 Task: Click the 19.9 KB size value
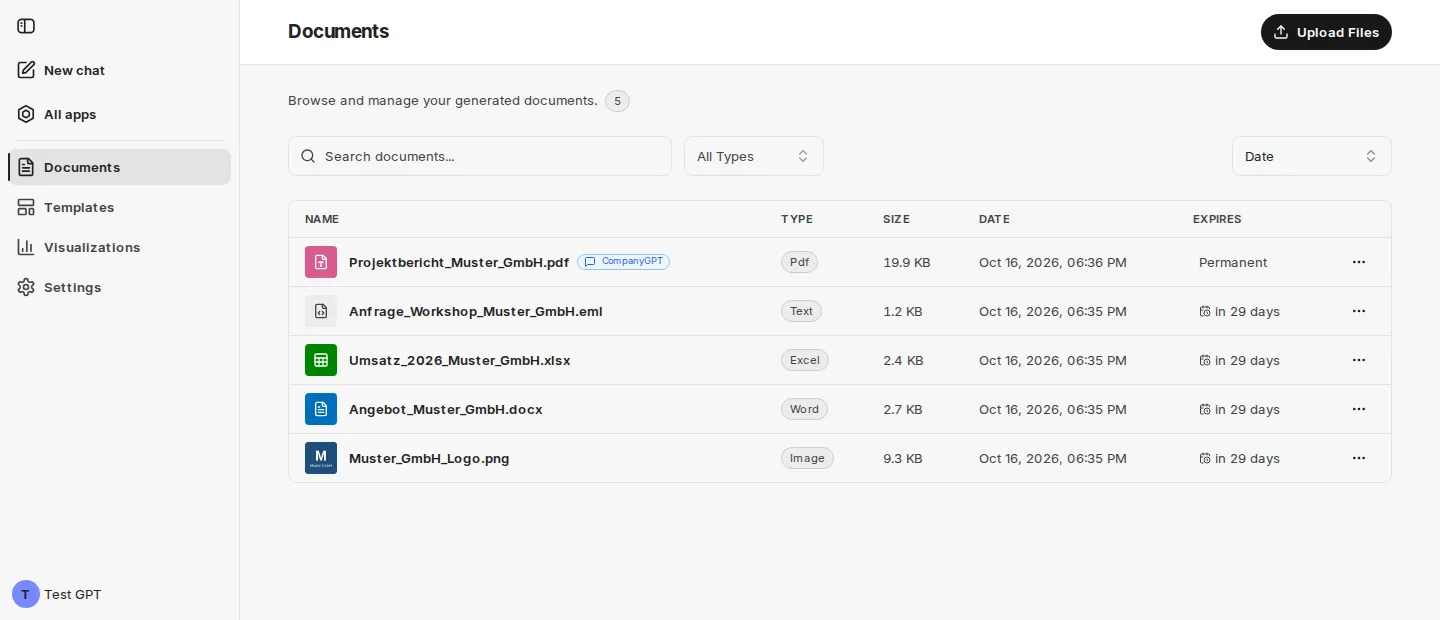[907, 262]
